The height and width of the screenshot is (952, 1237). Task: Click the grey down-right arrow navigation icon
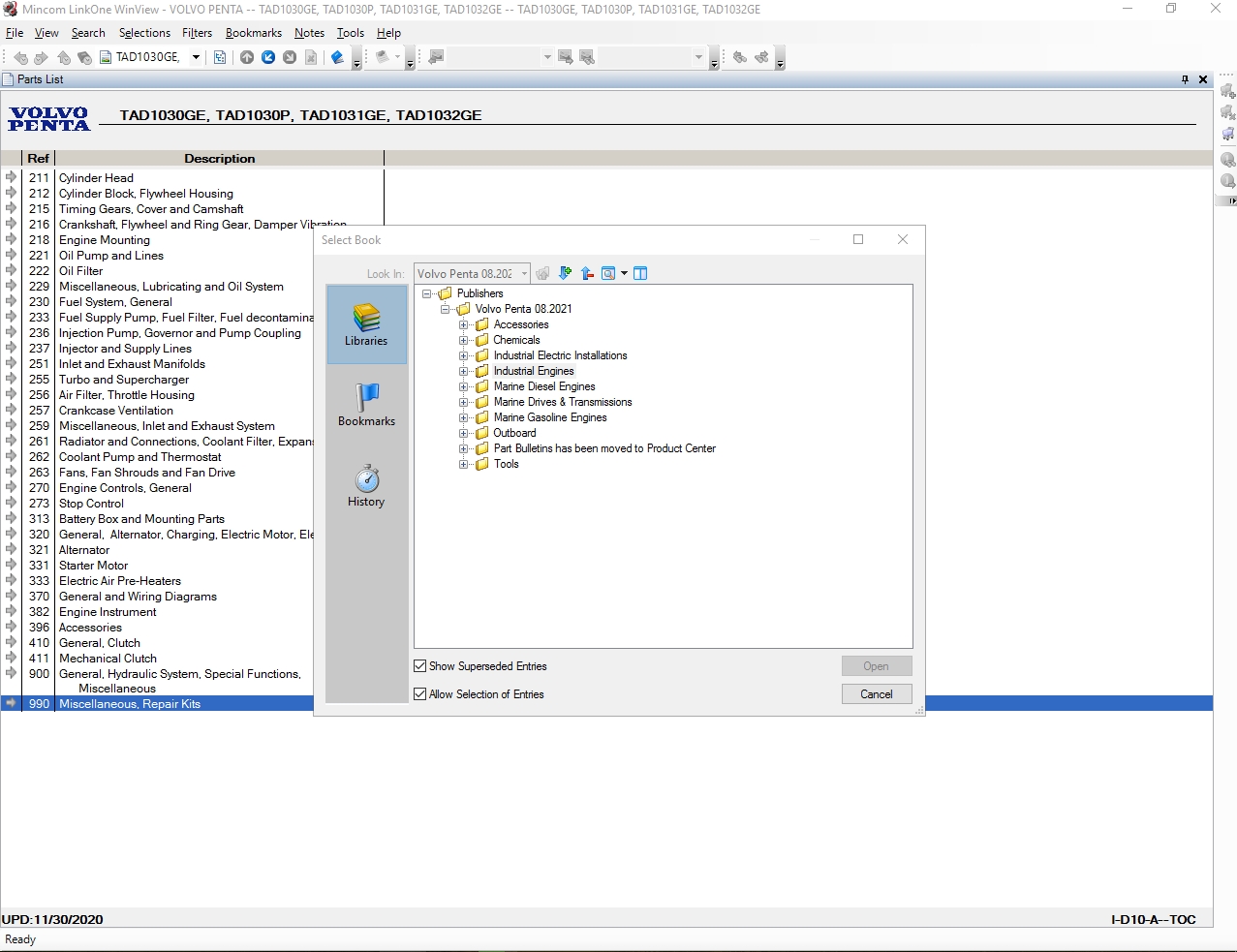coord(290,57)
